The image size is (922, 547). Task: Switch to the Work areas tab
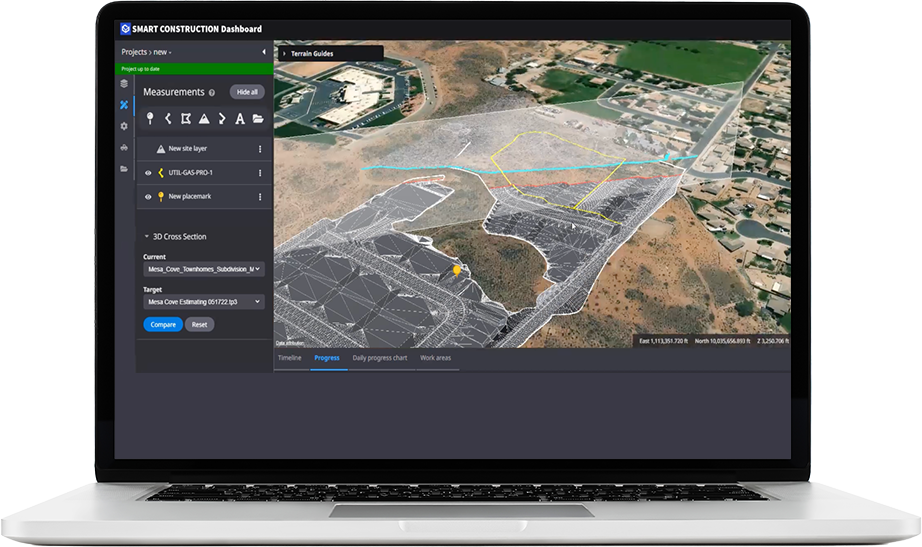click(436, 358)
